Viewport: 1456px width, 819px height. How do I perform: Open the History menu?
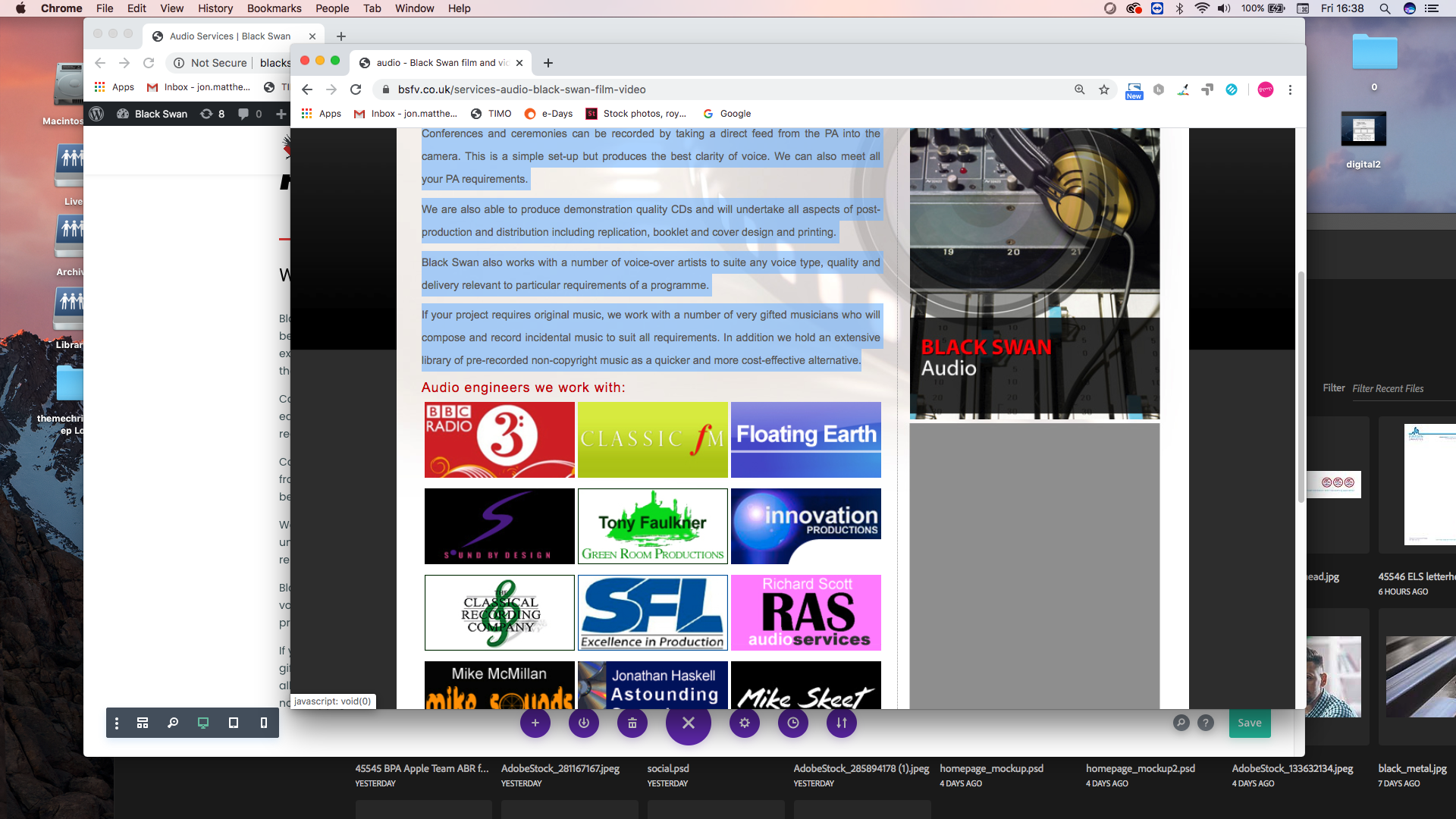215,8
